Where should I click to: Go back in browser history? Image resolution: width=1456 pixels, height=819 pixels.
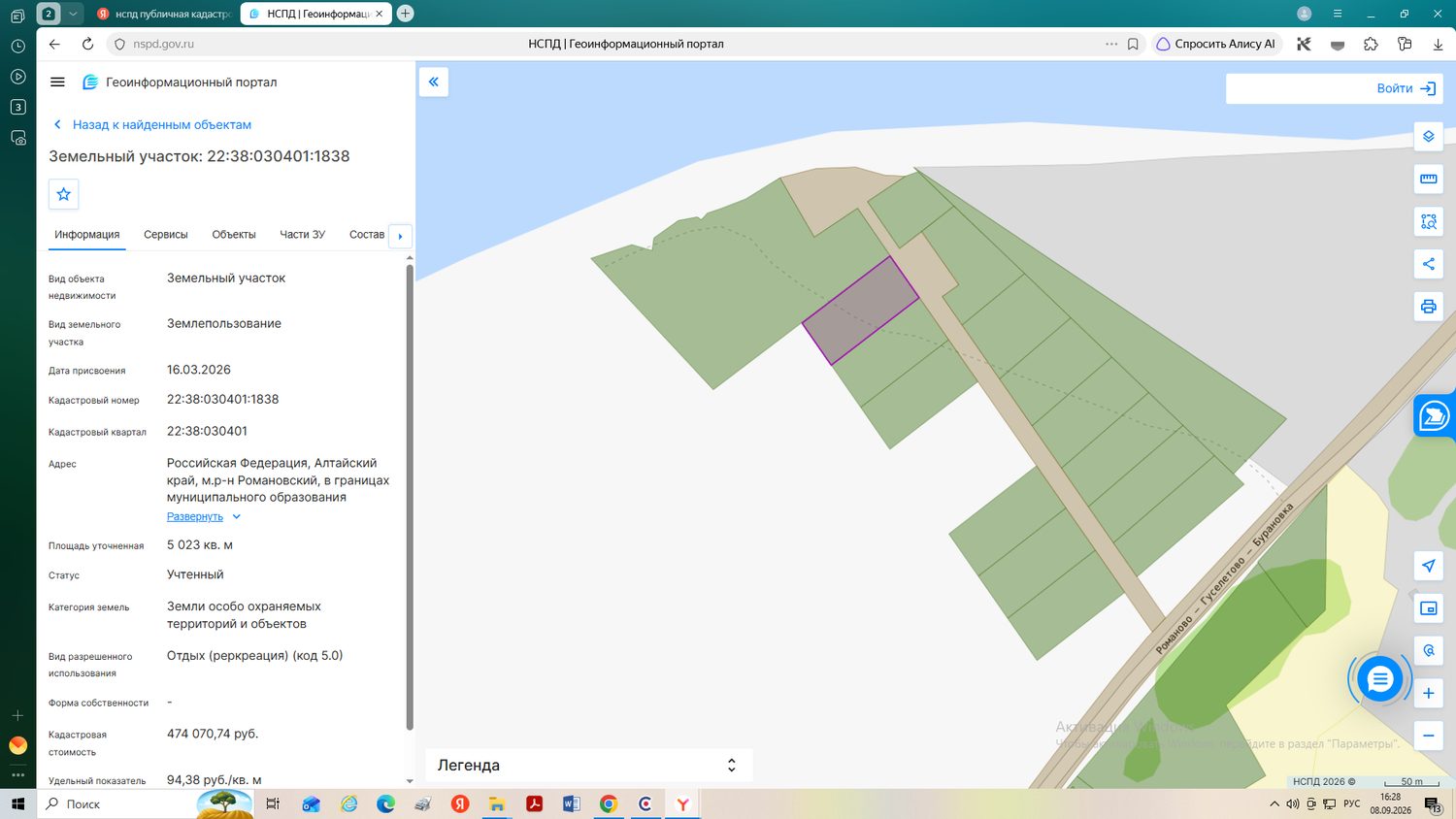click(x=54, y=44)
